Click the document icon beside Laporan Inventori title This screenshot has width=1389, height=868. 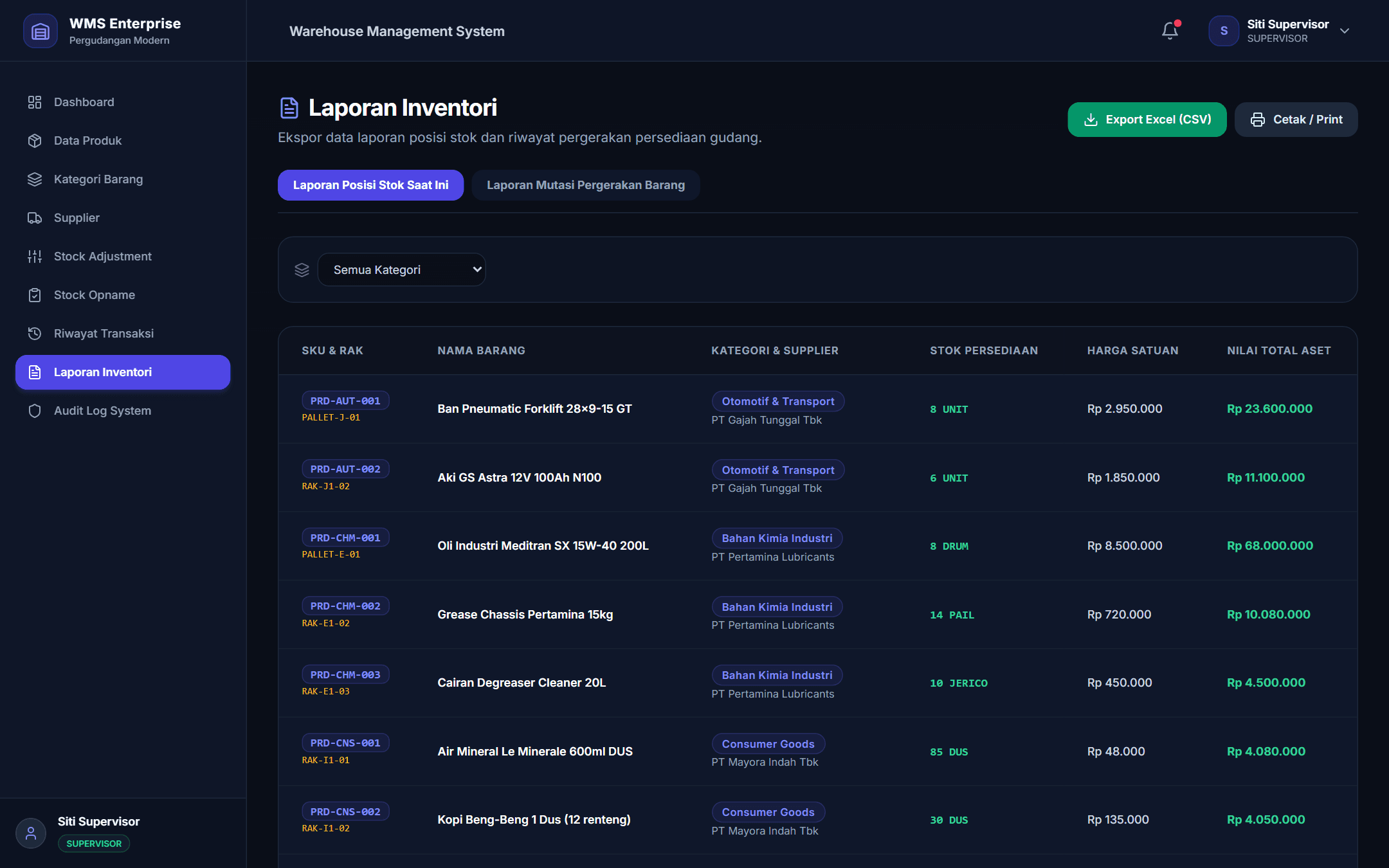[x=289, y=108]
